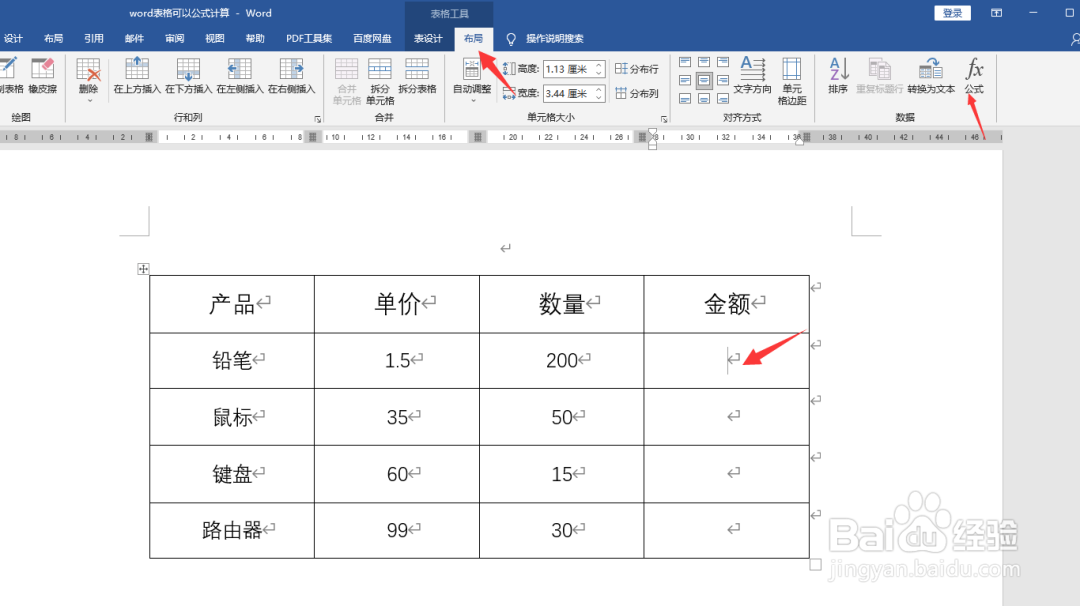Screen dimensions: 1080x606
Task: Toggle align top right
Action: tap(723, 62)
